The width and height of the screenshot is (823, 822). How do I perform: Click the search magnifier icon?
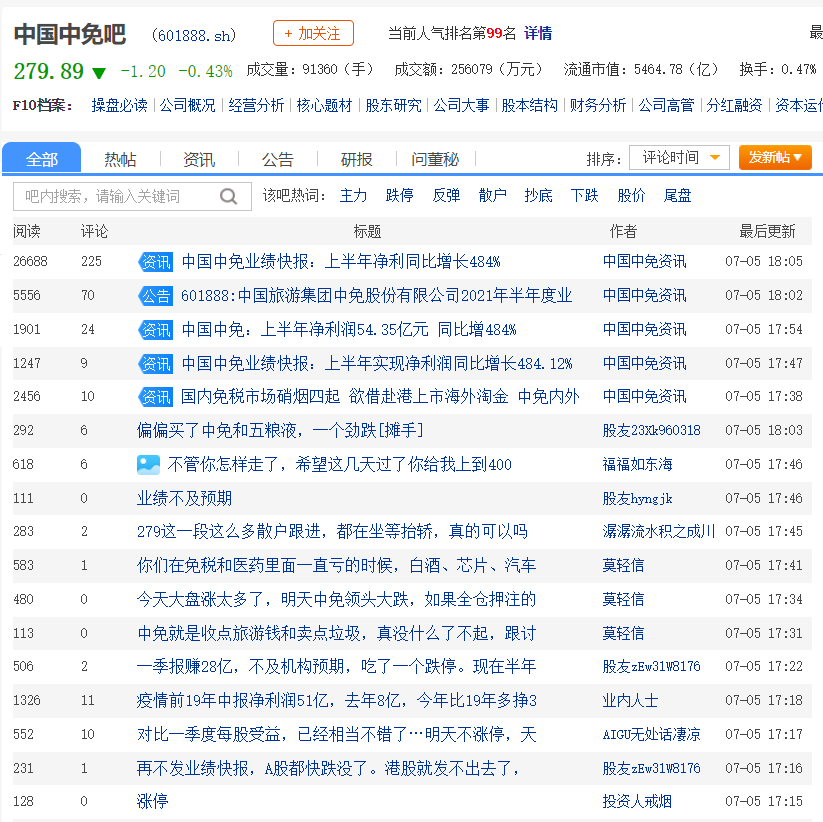(228, 196)
